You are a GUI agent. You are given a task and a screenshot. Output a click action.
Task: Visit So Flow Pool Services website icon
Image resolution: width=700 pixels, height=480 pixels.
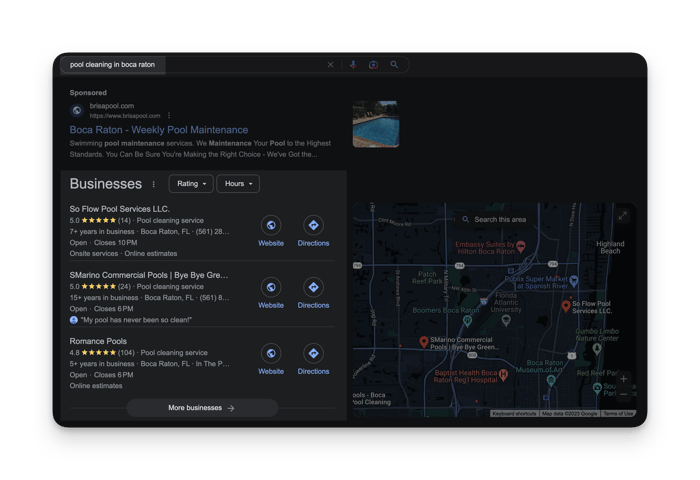[x=271, y=225]
